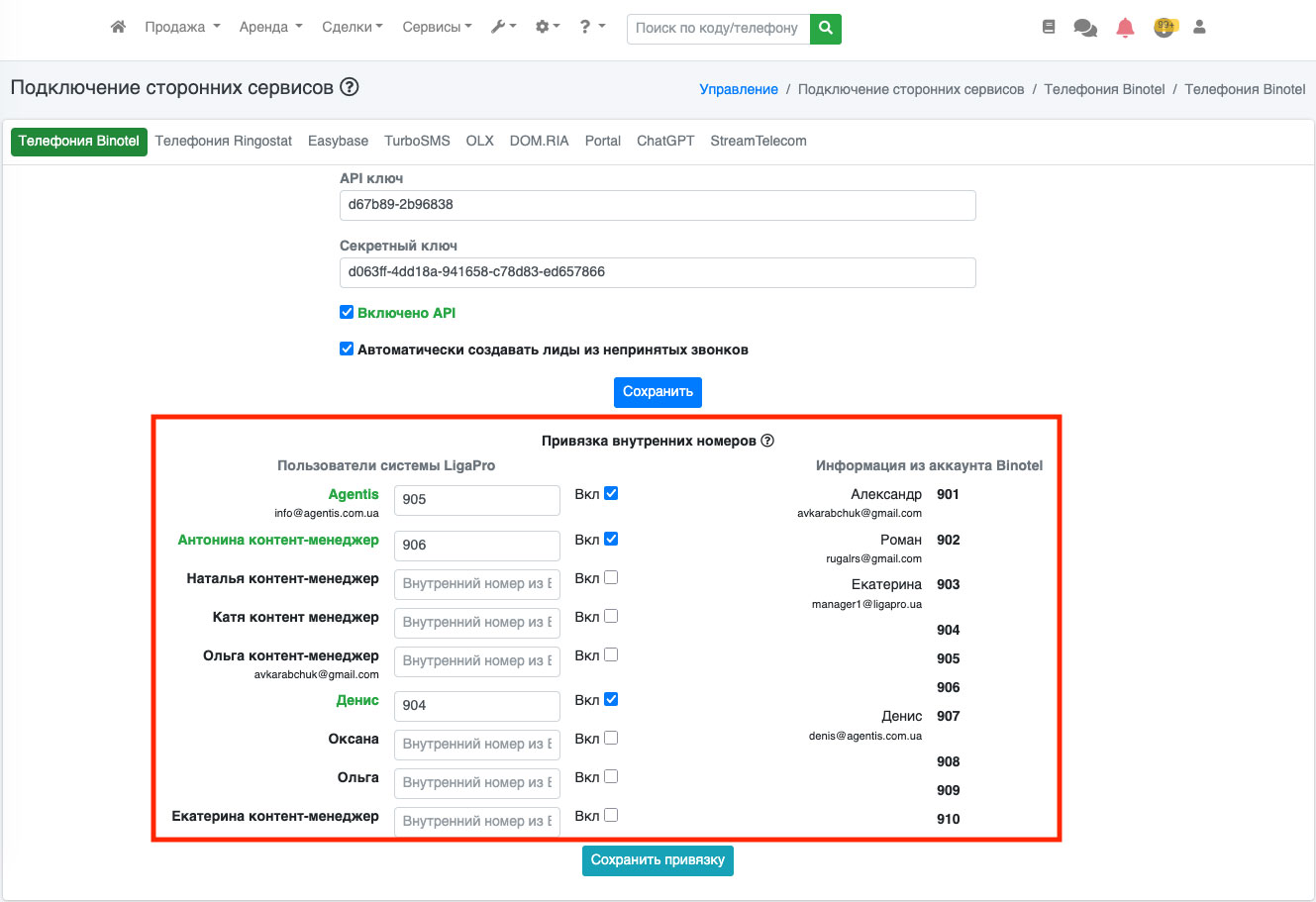Click the green search magnifier button
This screenshot has height=902, width=1316.
click(825, 29)
